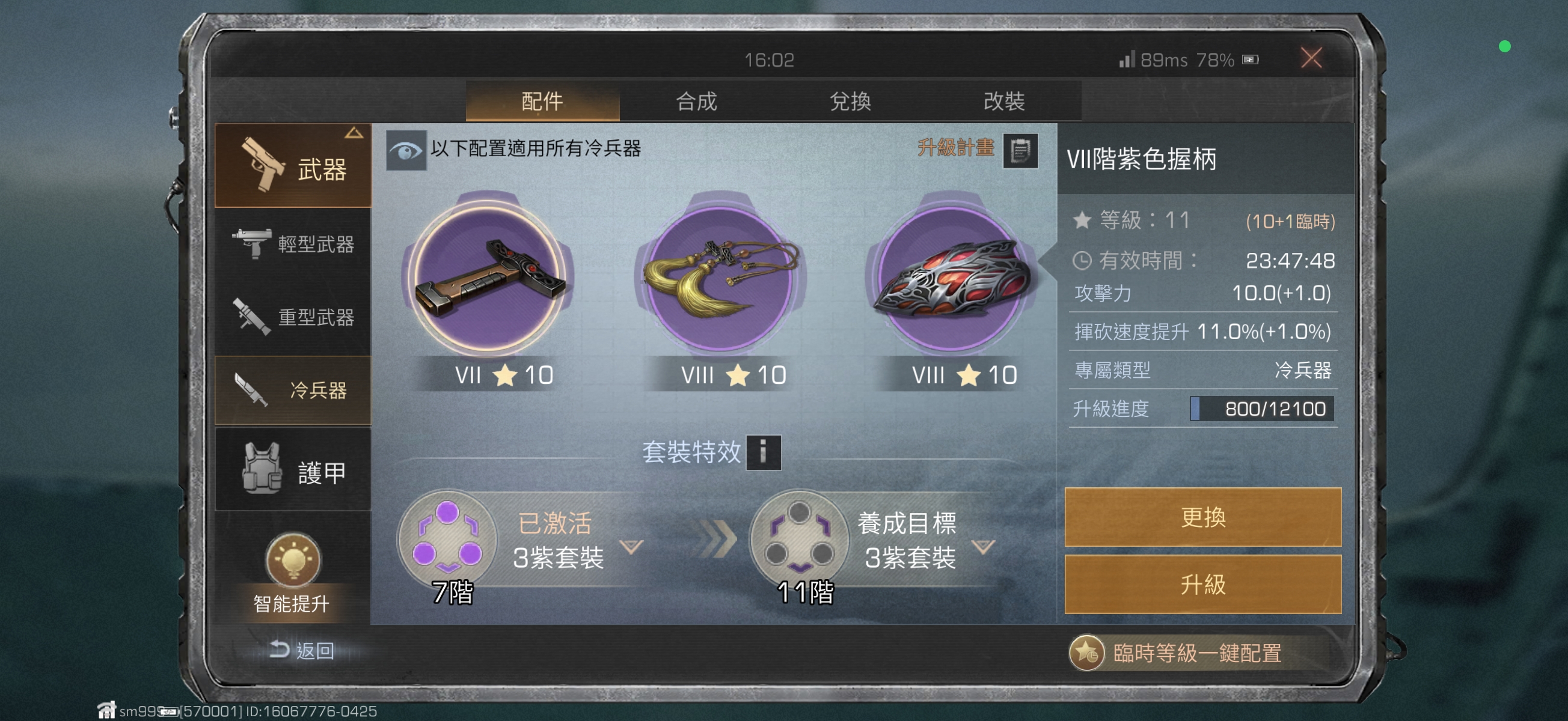Click the activated 7階 set emblem
Viewport: 1568px width, 721px height.
coord(447,539)
